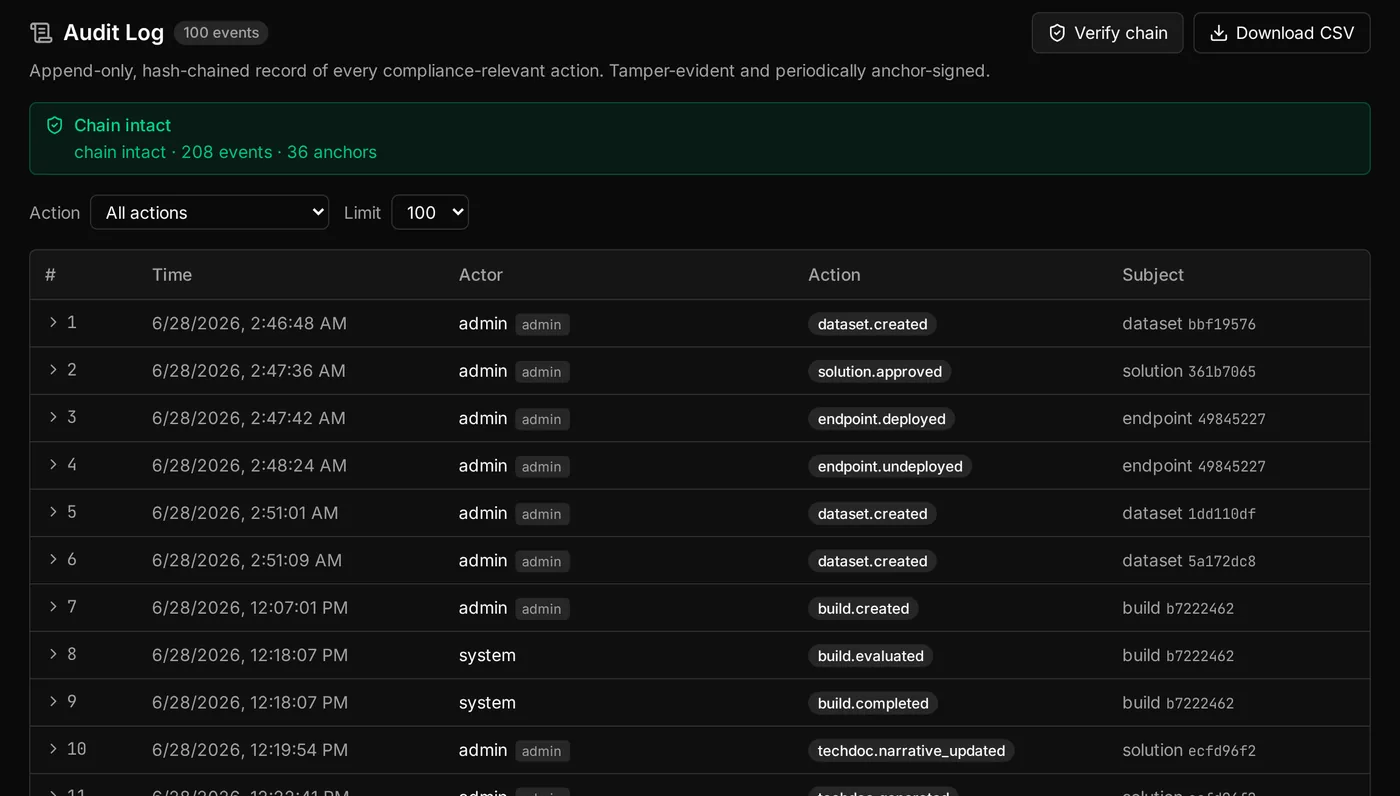Expand audit event row 9
This screenshot has width=1400, height=796.
click(x=54, y=702)
